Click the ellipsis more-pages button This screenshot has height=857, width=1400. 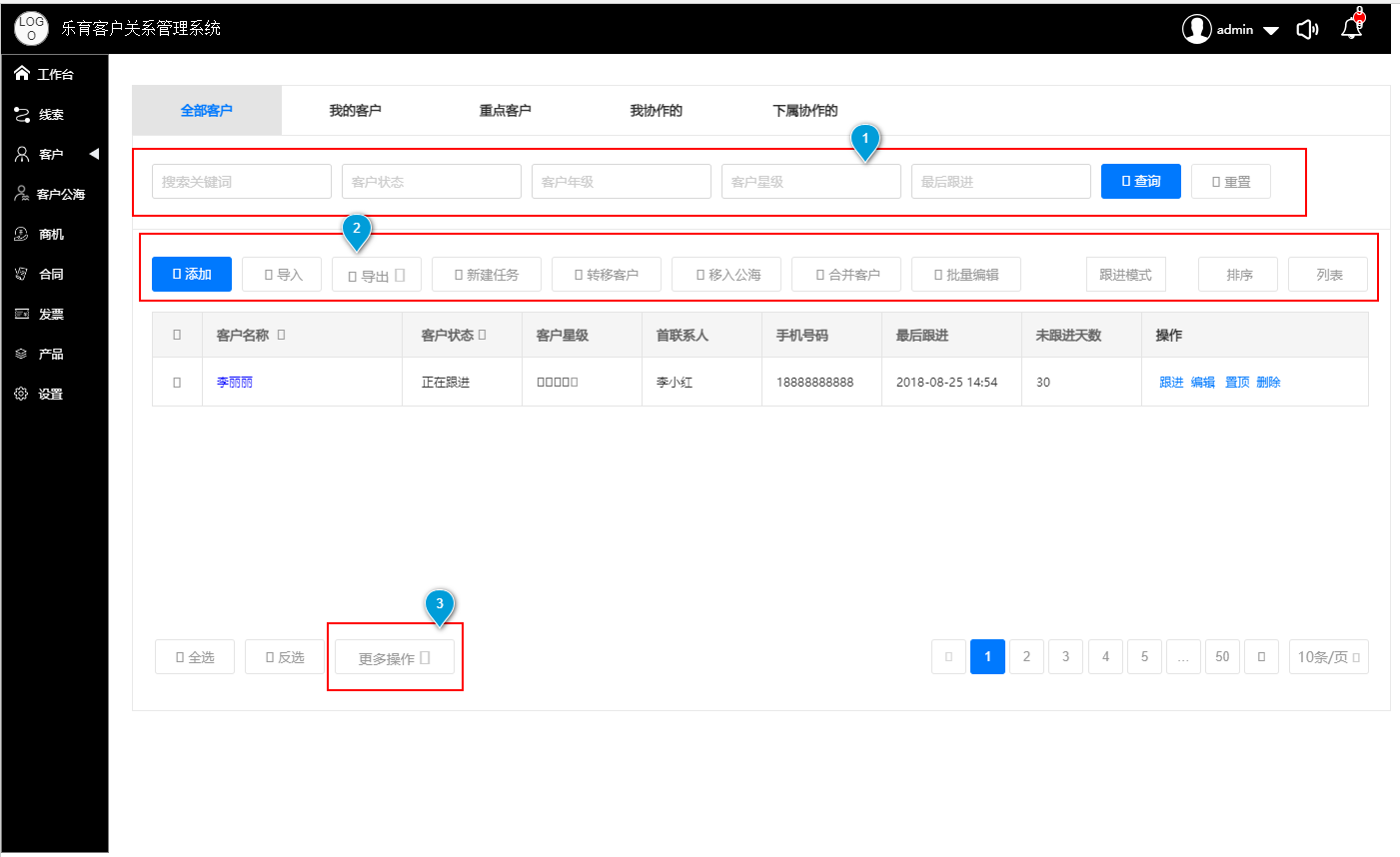click(x=1183, y=657)
